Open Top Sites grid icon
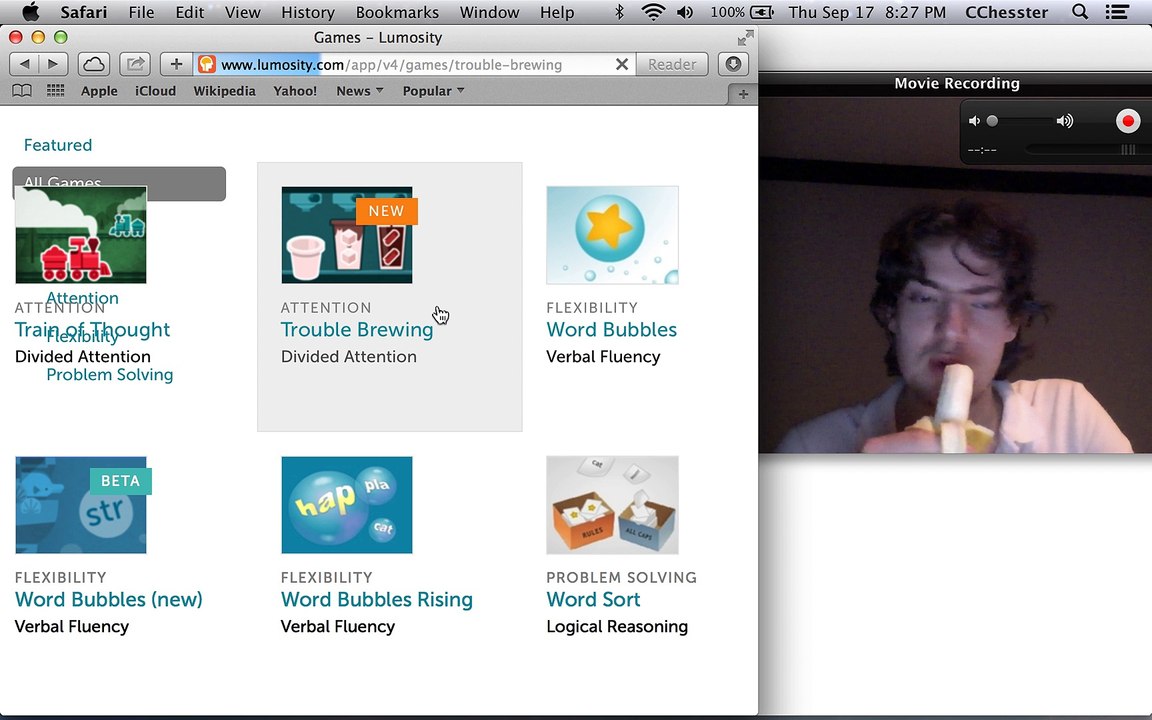 (55, 90)
